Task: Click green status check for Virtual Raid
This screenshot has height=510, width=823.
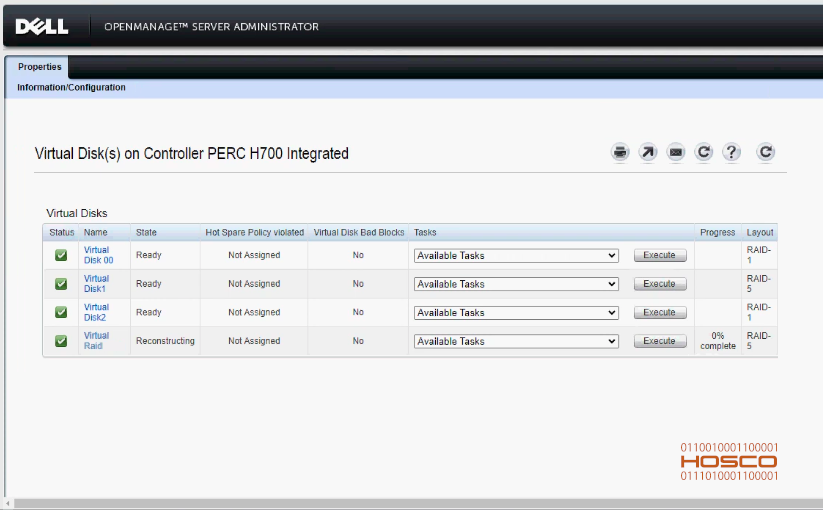Action: click(61, 341)
